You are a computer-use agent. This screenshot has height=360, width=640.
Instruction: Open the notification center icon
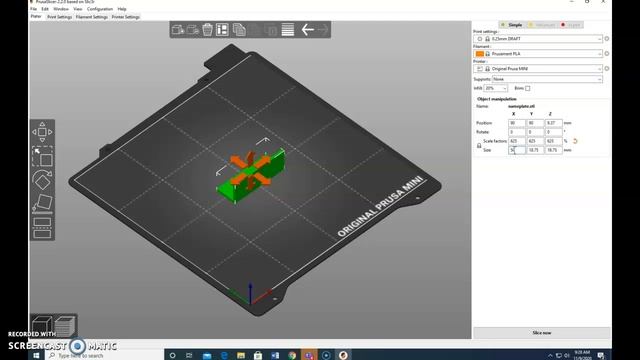pos(601,356)
